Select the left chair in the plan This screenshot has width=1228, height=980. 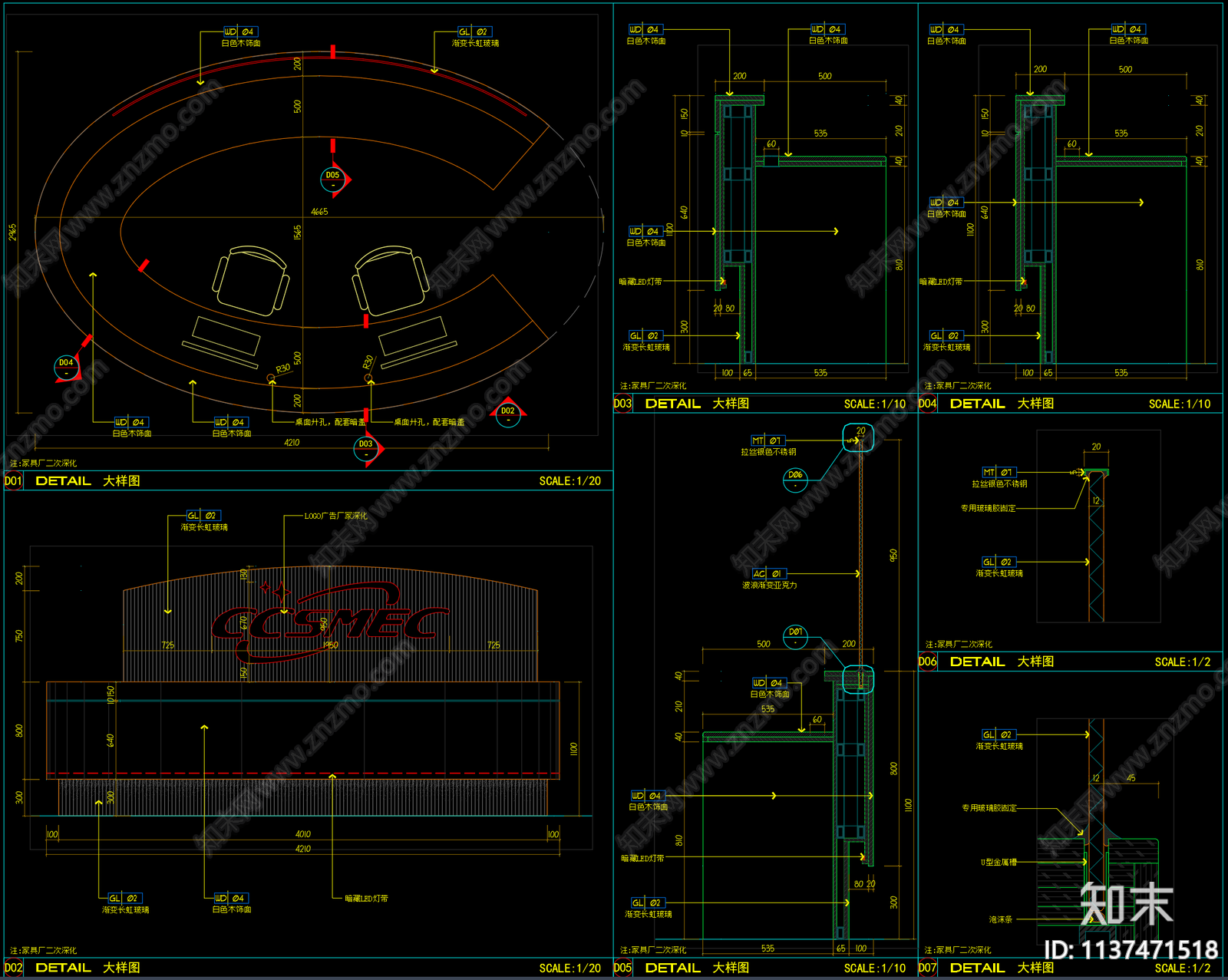tap(251, 280)
